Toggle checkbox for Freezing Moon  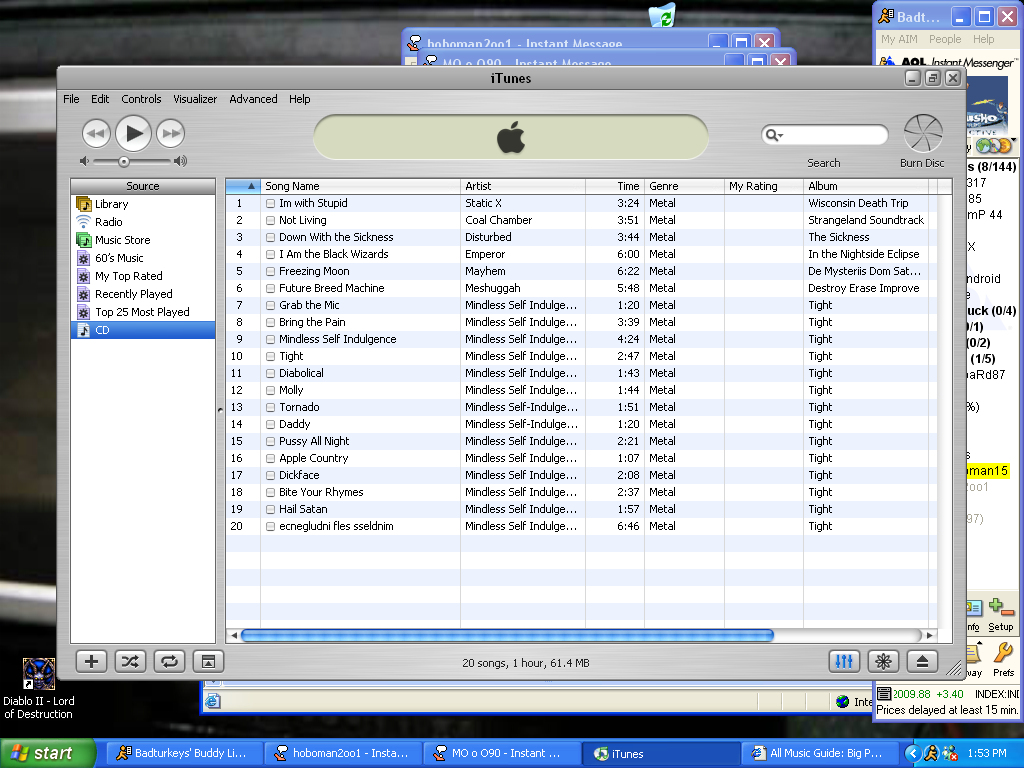click(270, 272)
